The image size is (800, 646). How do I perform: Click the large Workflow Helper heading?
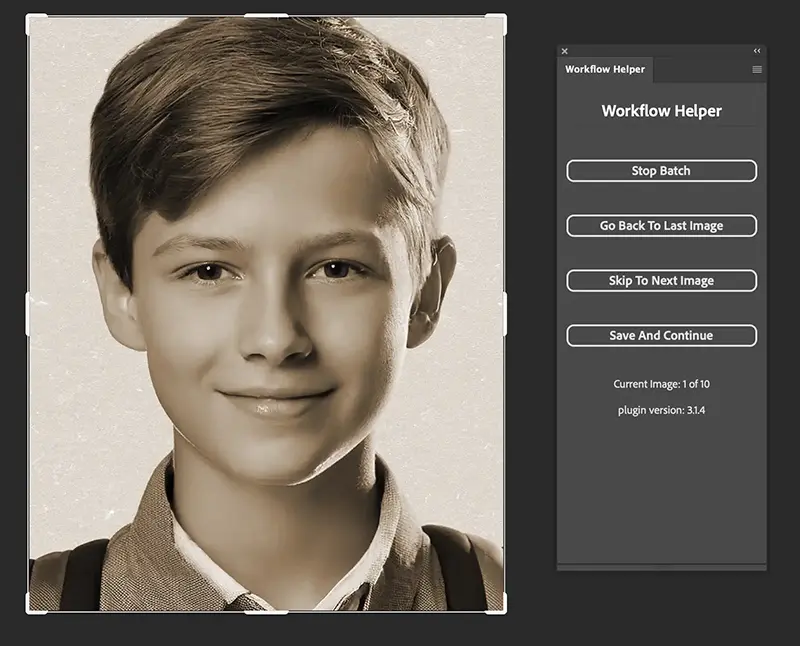[x=661, y=111]
